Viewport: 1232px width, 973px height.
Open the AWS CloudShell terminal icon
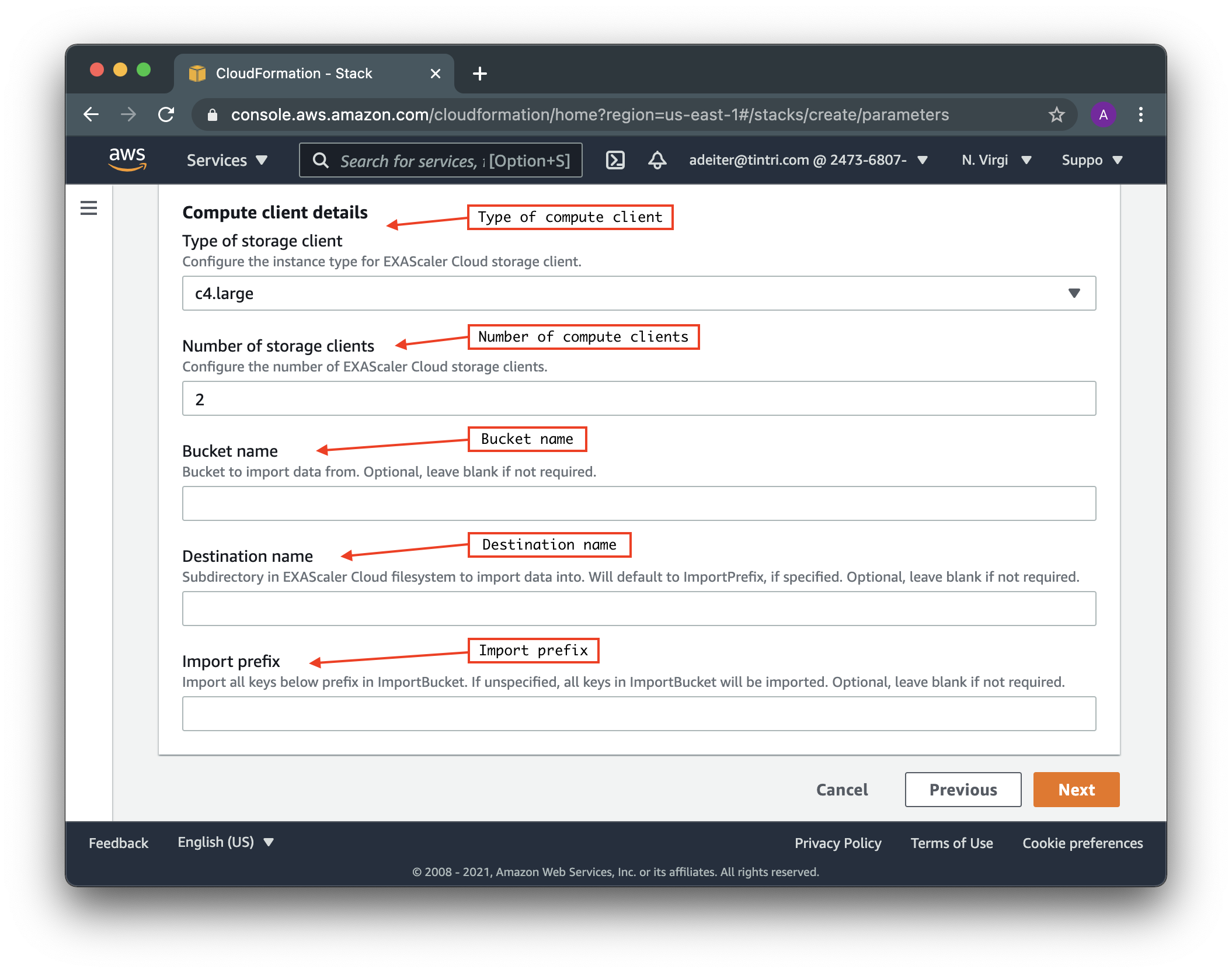pyautogui.click(x=615, y=160)
